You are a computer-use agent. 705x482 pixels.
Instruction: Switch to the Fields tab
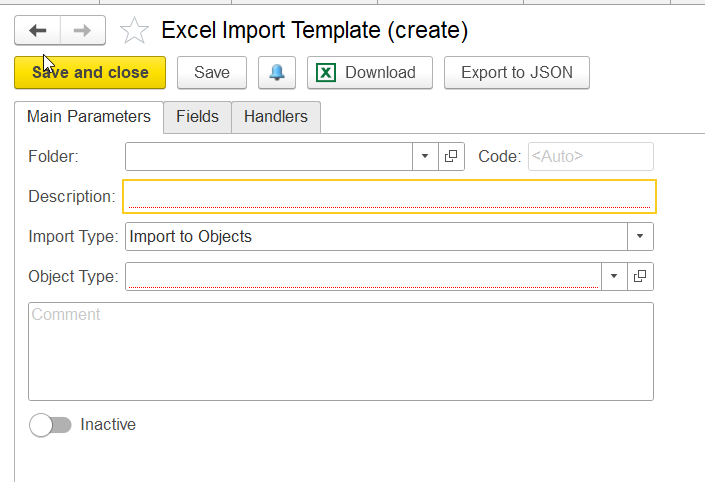coord(197,117)
